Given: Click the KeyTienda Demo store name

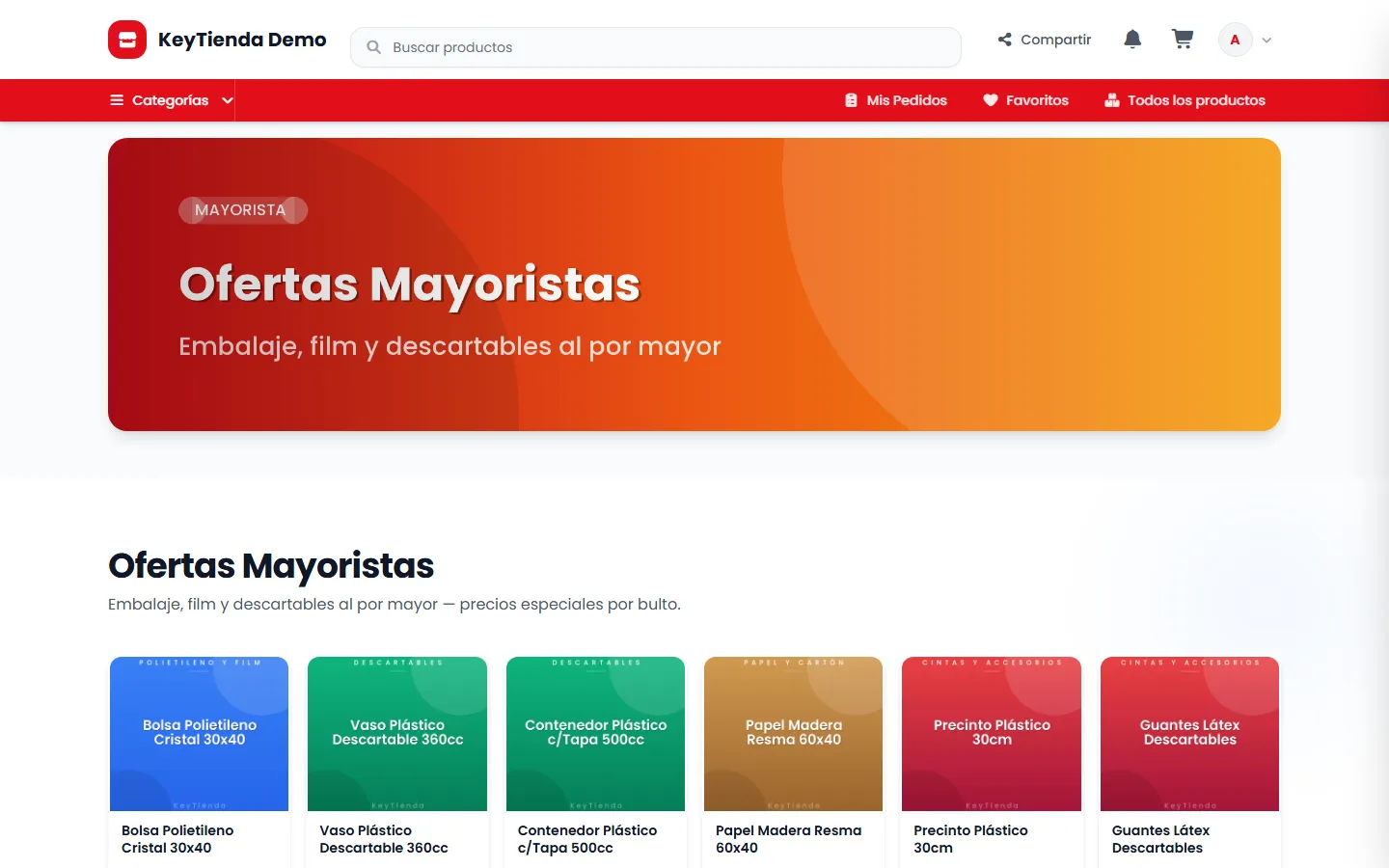Looking at the screenshot, I should pos(242,40).
